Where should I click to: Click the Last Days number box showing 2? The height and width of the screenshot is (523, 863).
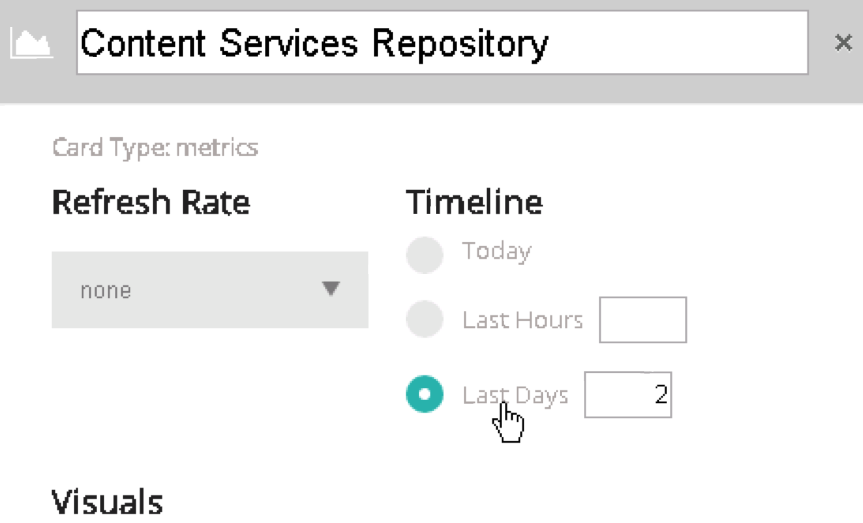click(628, 395)
